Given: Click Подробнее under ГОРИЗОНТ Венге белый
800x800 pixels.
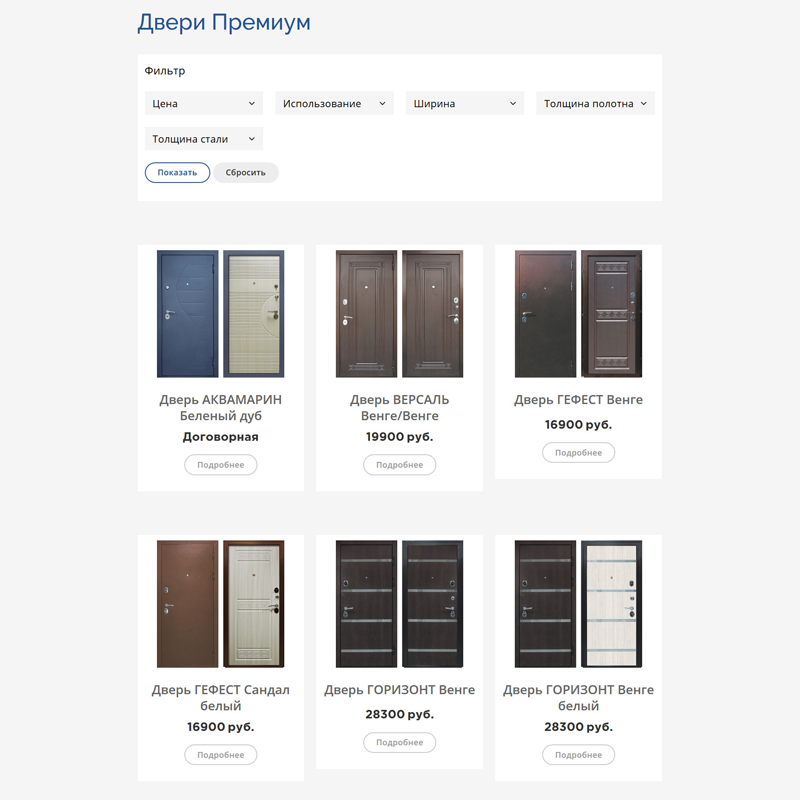Looking at the screenshot, I should [578, 755].
